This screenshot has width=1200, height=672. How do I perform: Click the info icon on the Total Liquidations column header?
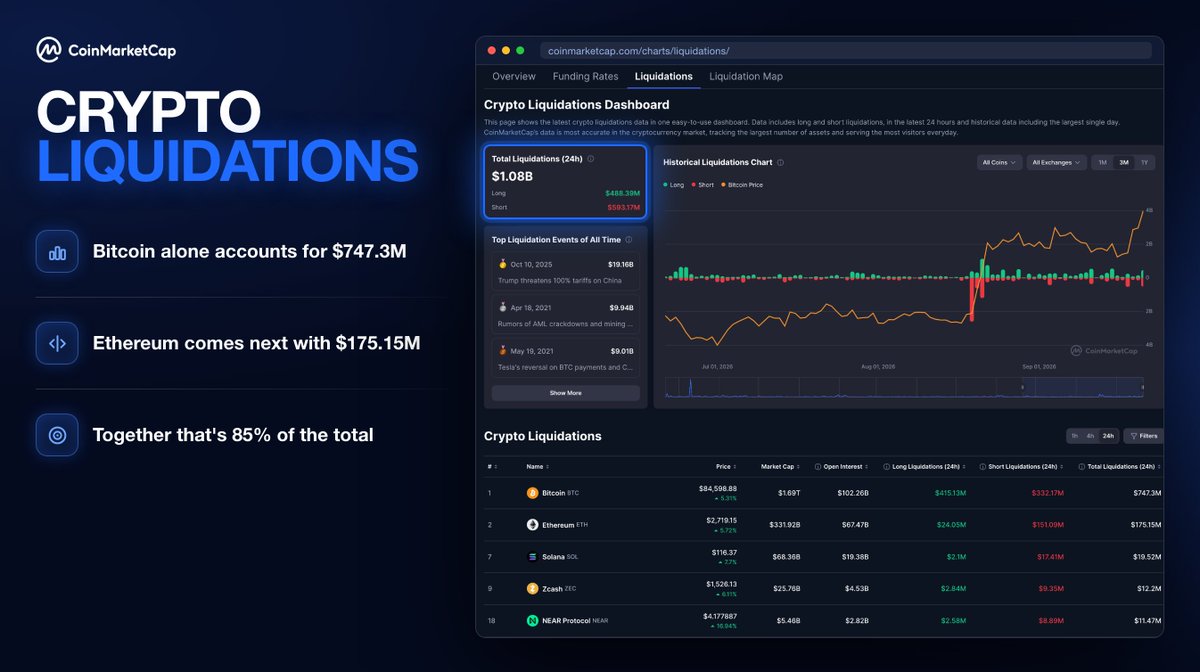[x=1082, y=467]
